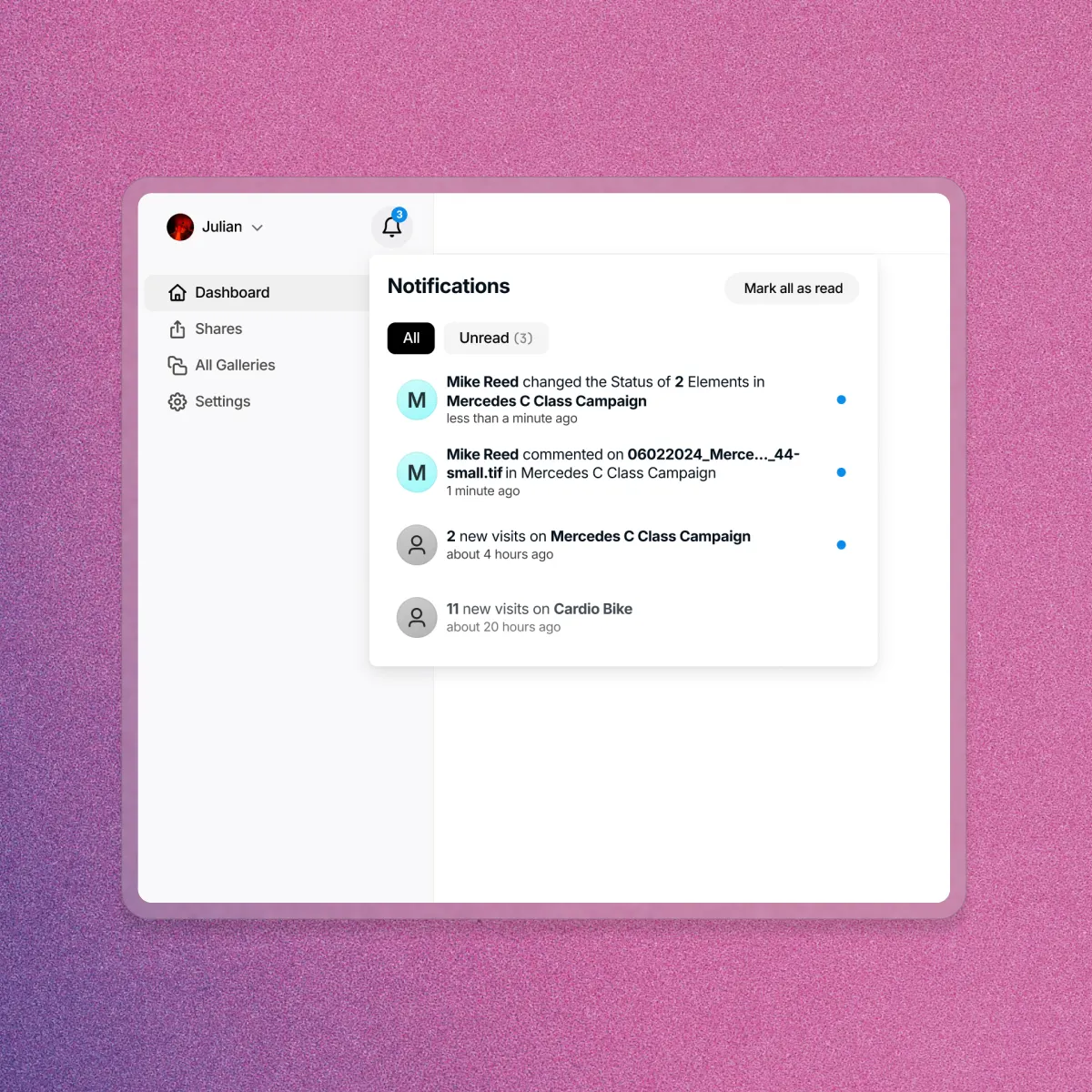The image size is (1092, 1092).
Task: Click the All Galleries folder icon
Action: (178, 365)
